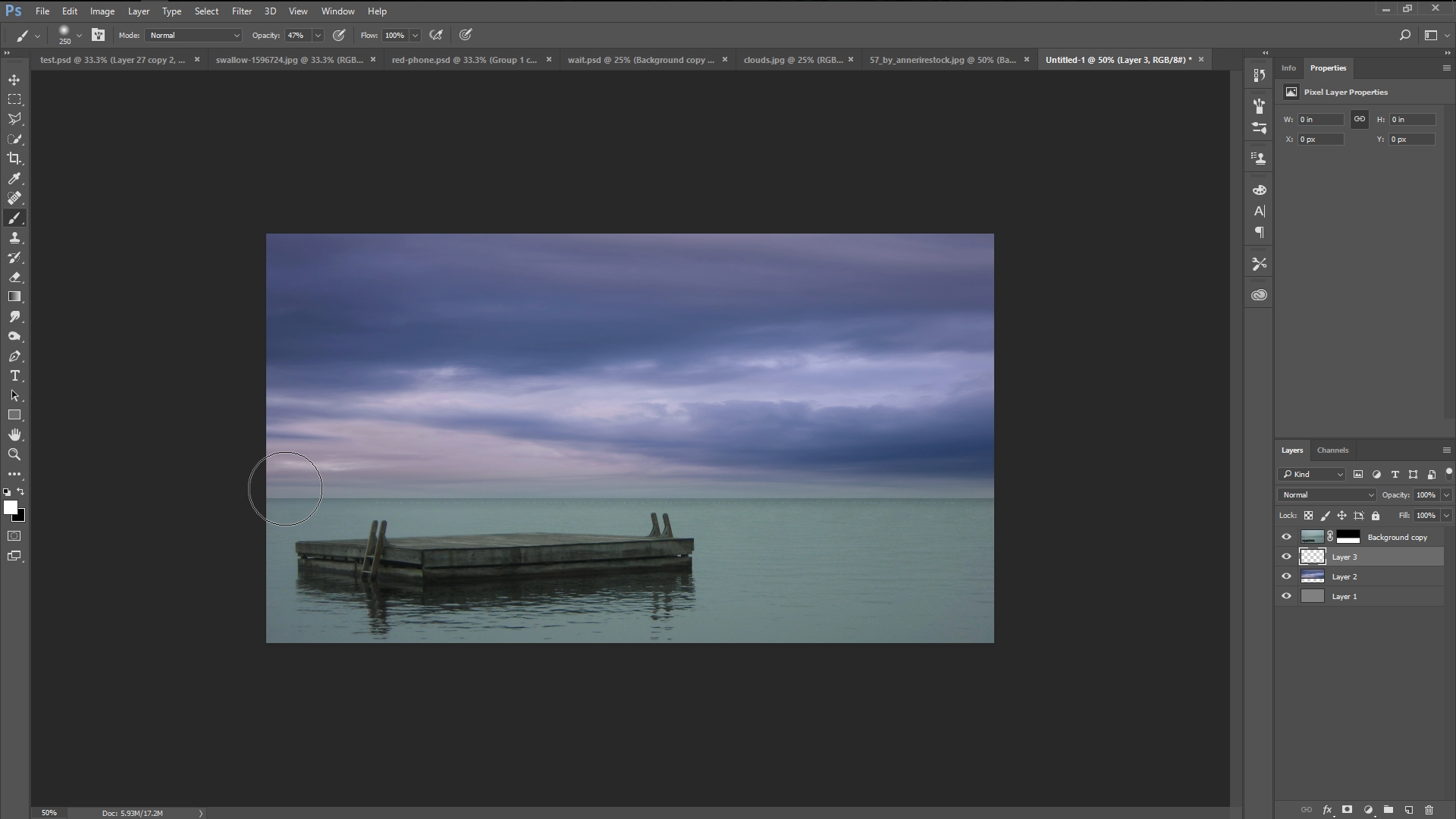
Task: Open the Layers panel menu
Action: tap(1446, 450)
